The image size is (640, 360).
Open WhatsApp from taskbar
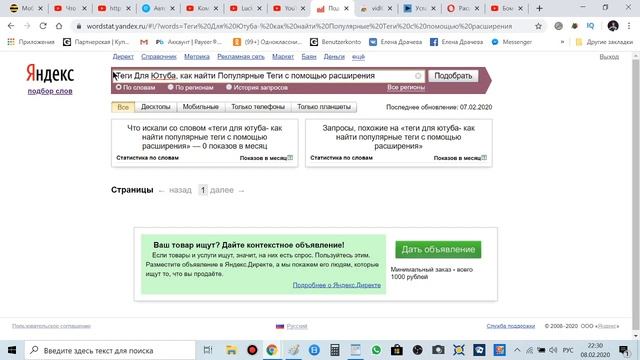point(376,350)
